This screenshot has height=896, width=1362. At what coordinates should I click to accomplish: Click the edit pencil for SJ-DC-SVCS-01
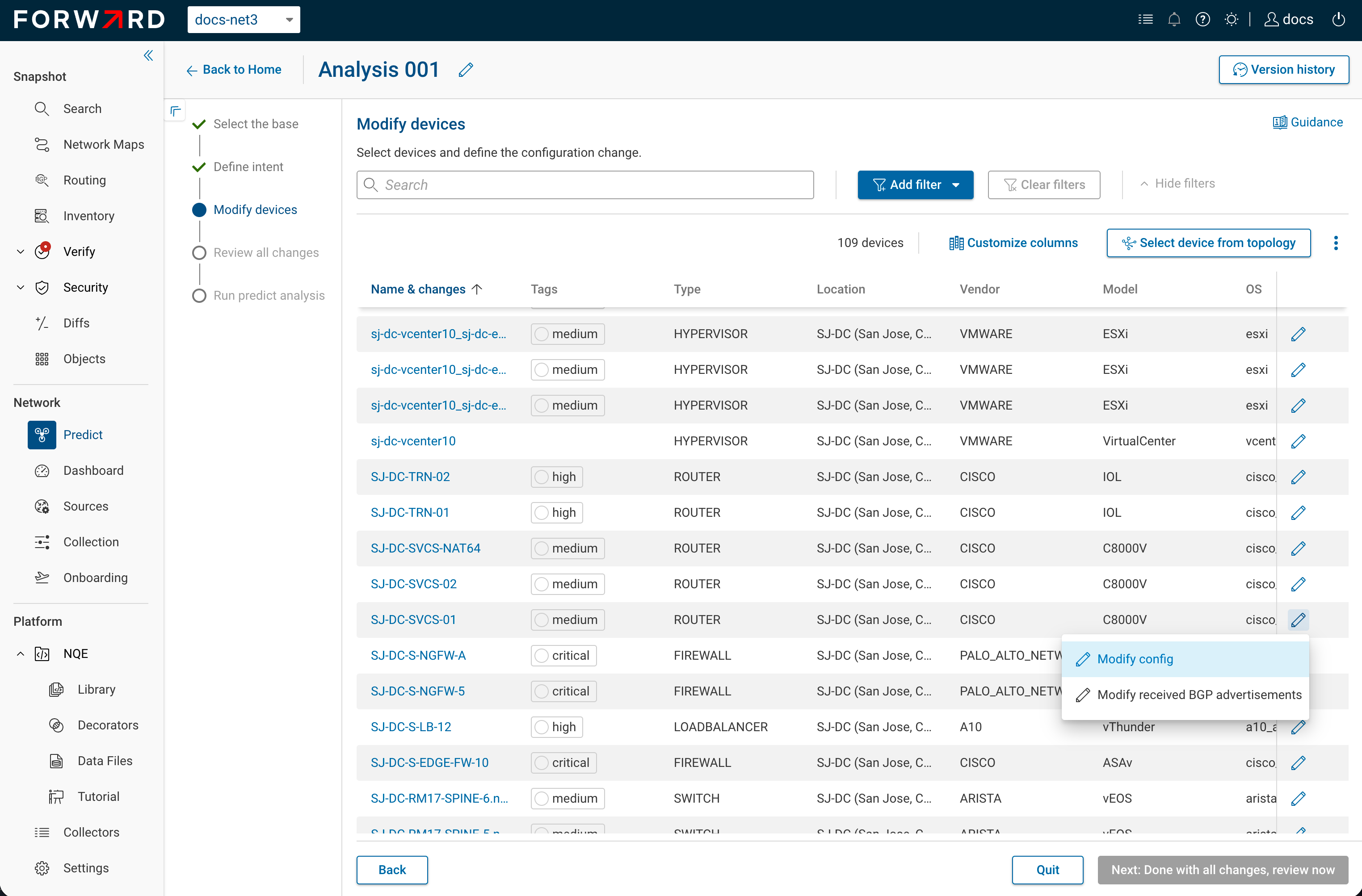click(x=1298, y=620)
